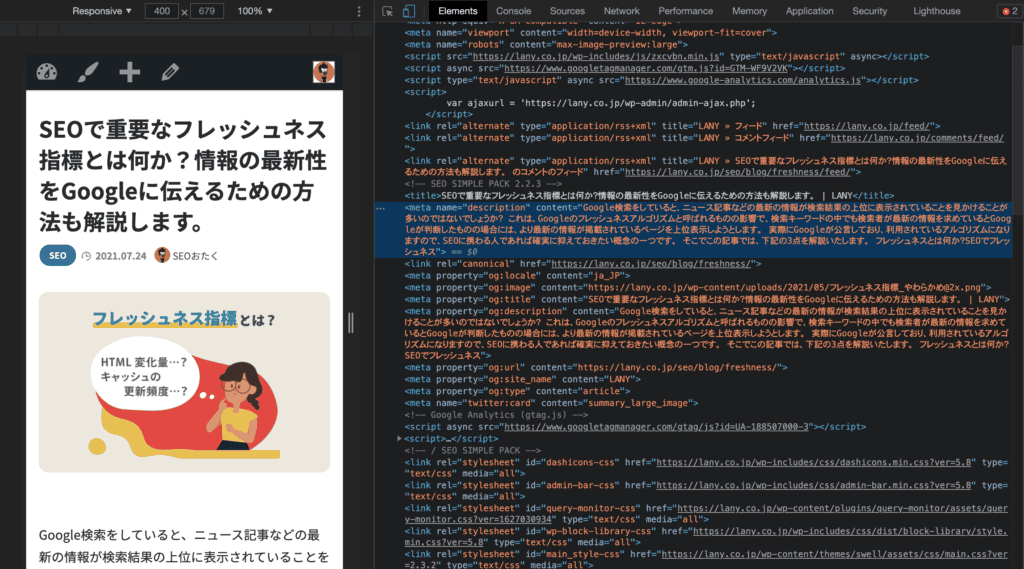Open the user avatar in admin bar

click(323, 72)
